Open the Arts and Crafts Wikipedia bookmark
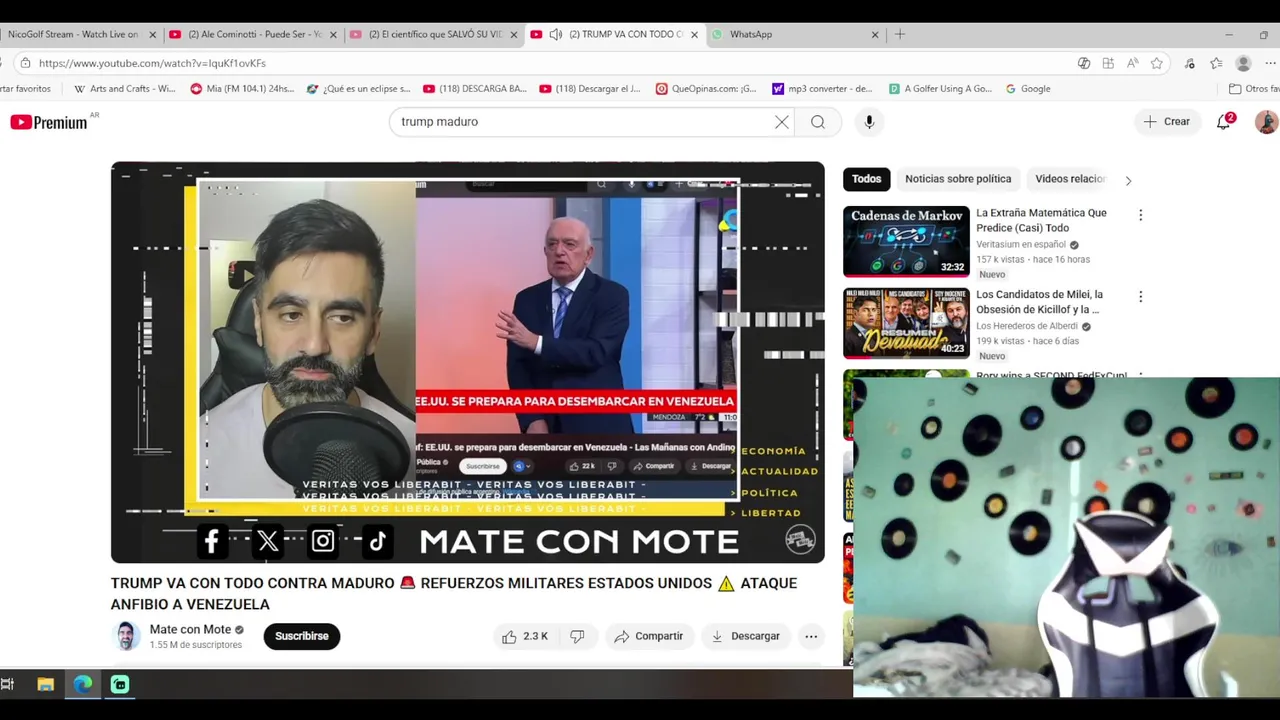 coord(126,88)
